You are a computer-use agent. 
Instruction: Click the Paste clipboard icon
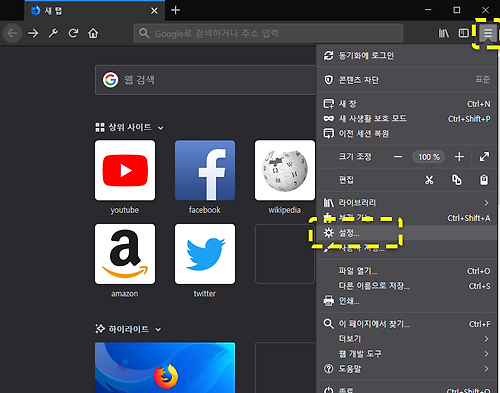(x=484, y=180)
